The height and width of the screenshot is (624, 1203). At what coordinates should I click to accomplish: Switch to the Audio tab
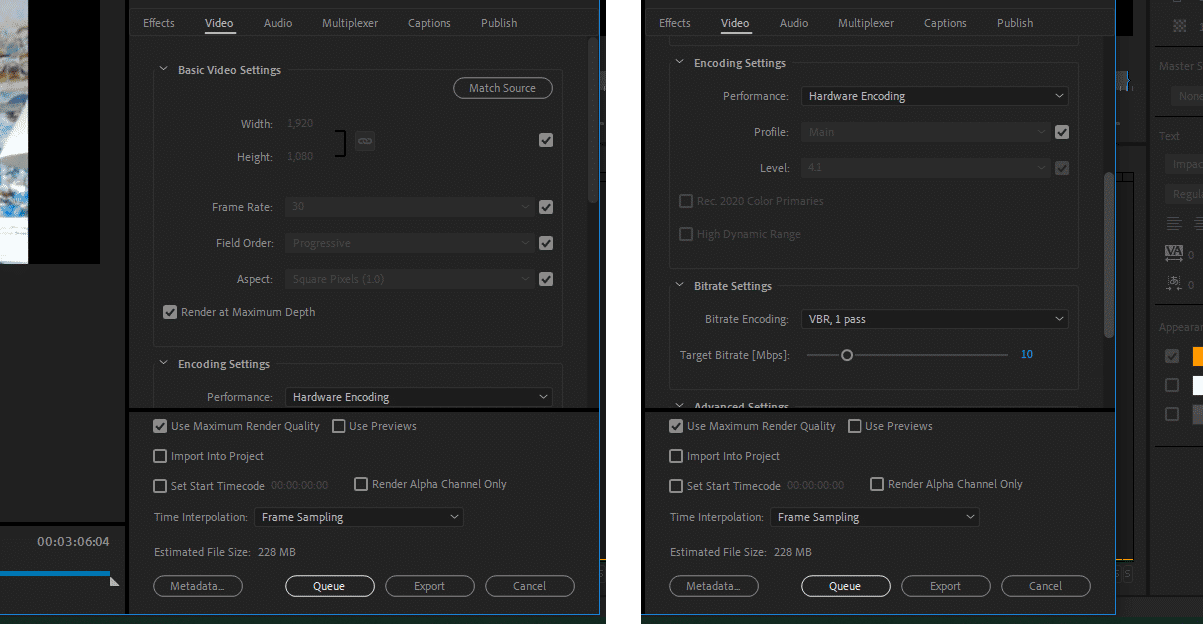click(277, 22)
